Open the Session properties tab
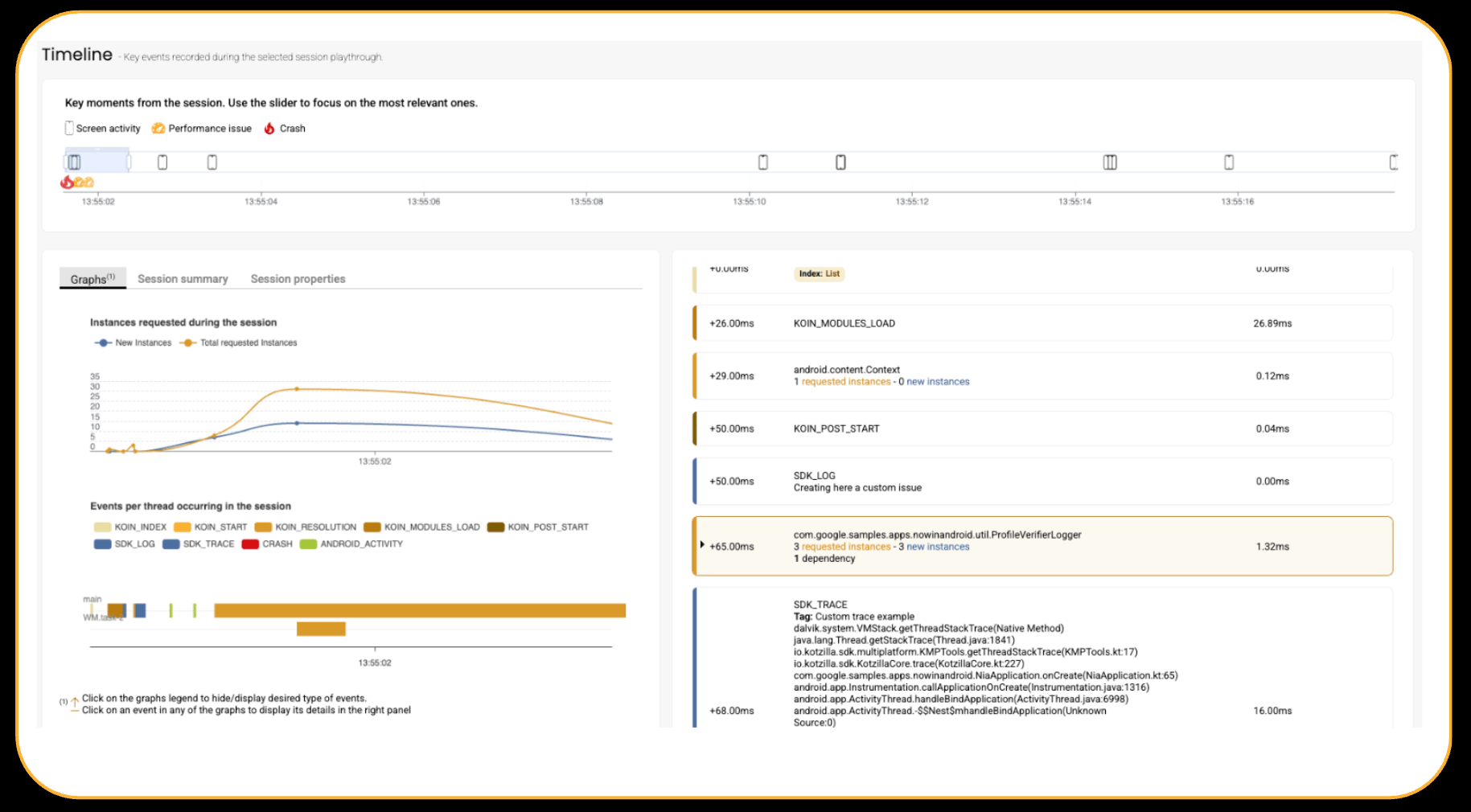Image resolution: width=1471 pixels, height=812 pixels. tap(298, 279)
